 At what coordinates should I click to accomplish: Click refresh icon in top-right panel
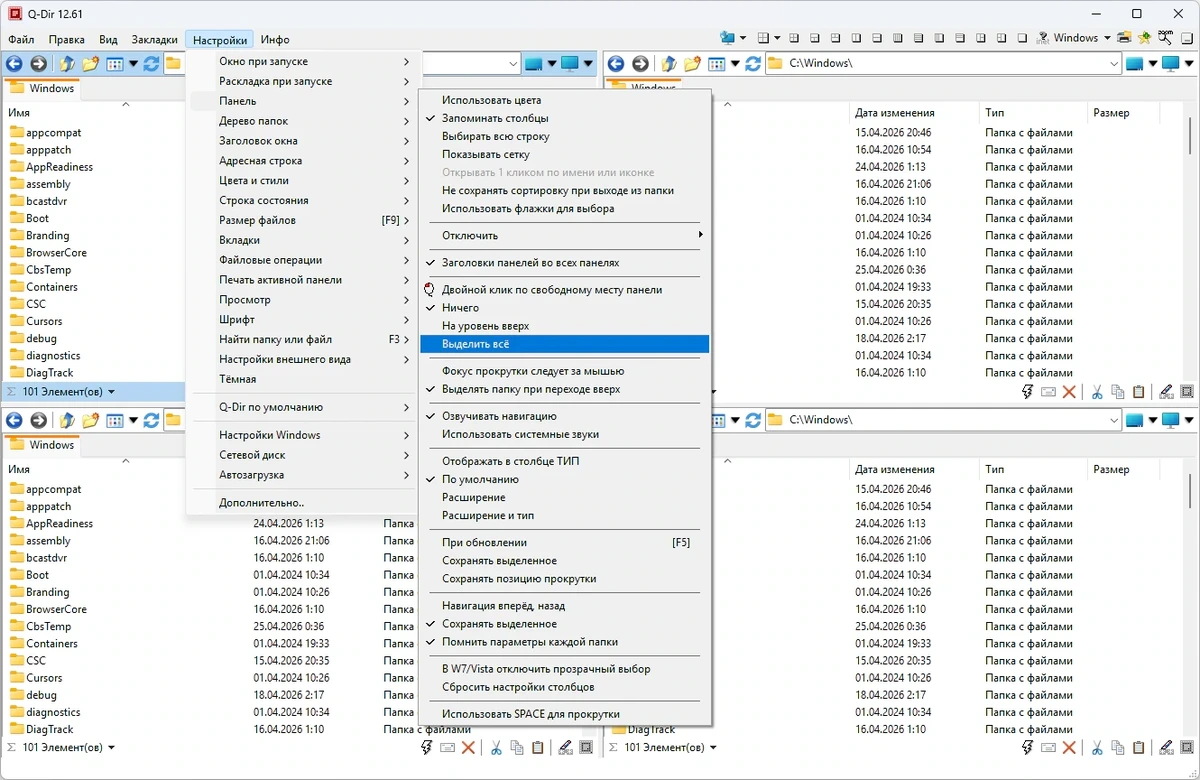click(752, 64)
